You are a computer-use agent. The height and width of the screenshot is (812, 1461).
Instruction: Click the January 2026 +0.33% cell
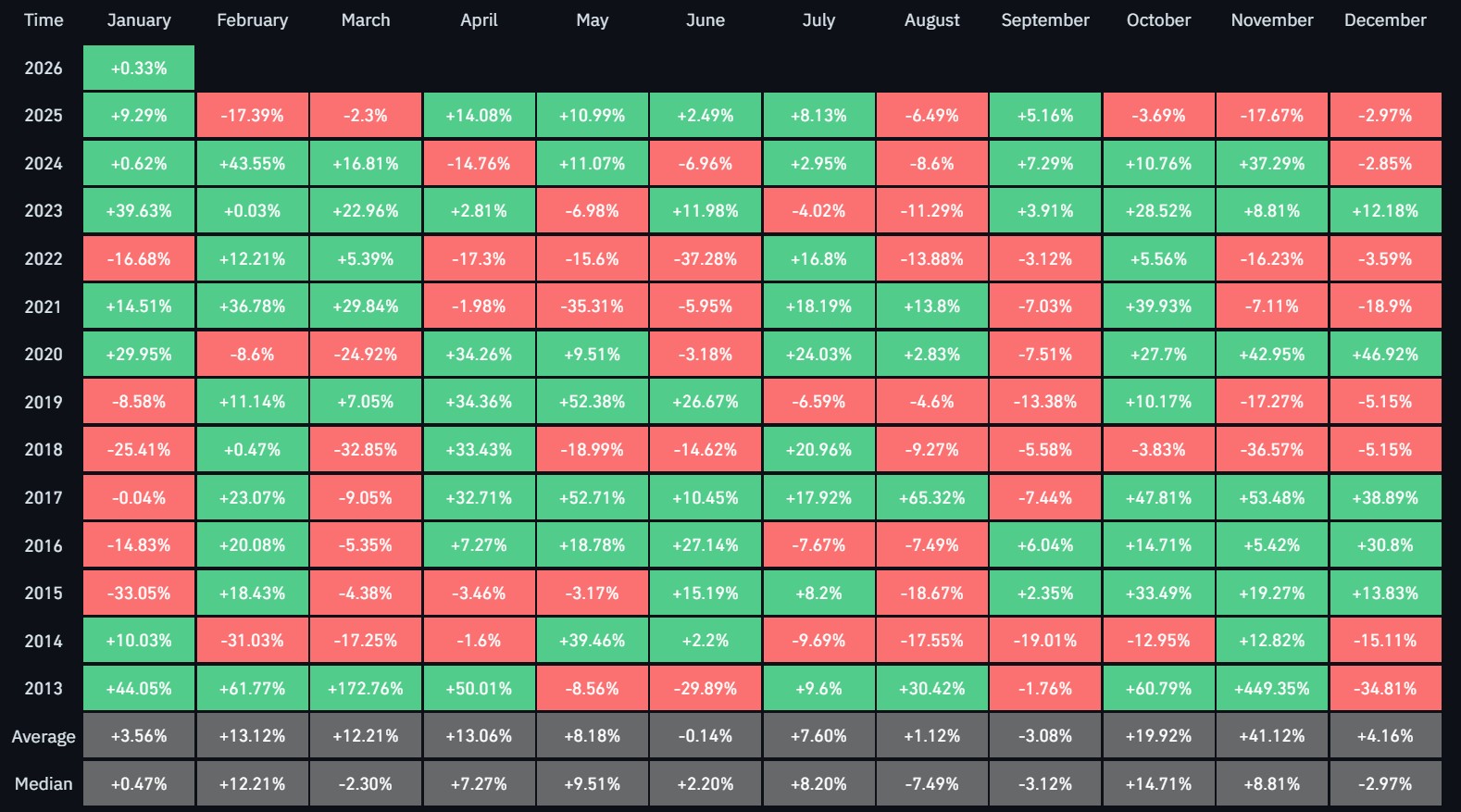pyautogui.click(x=139, y=69)
